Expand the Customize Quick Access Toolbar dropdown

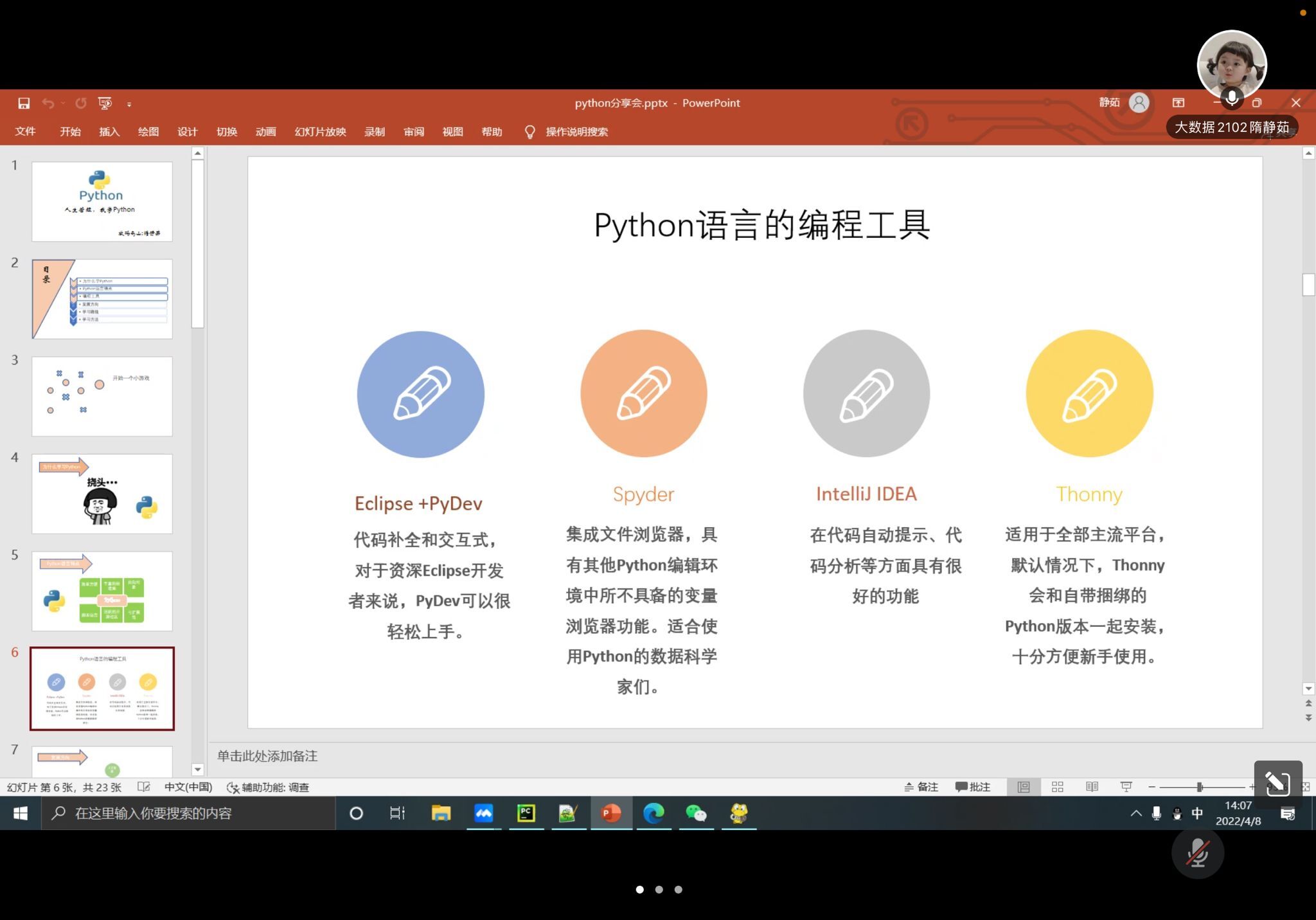click(x=129, y=104)
